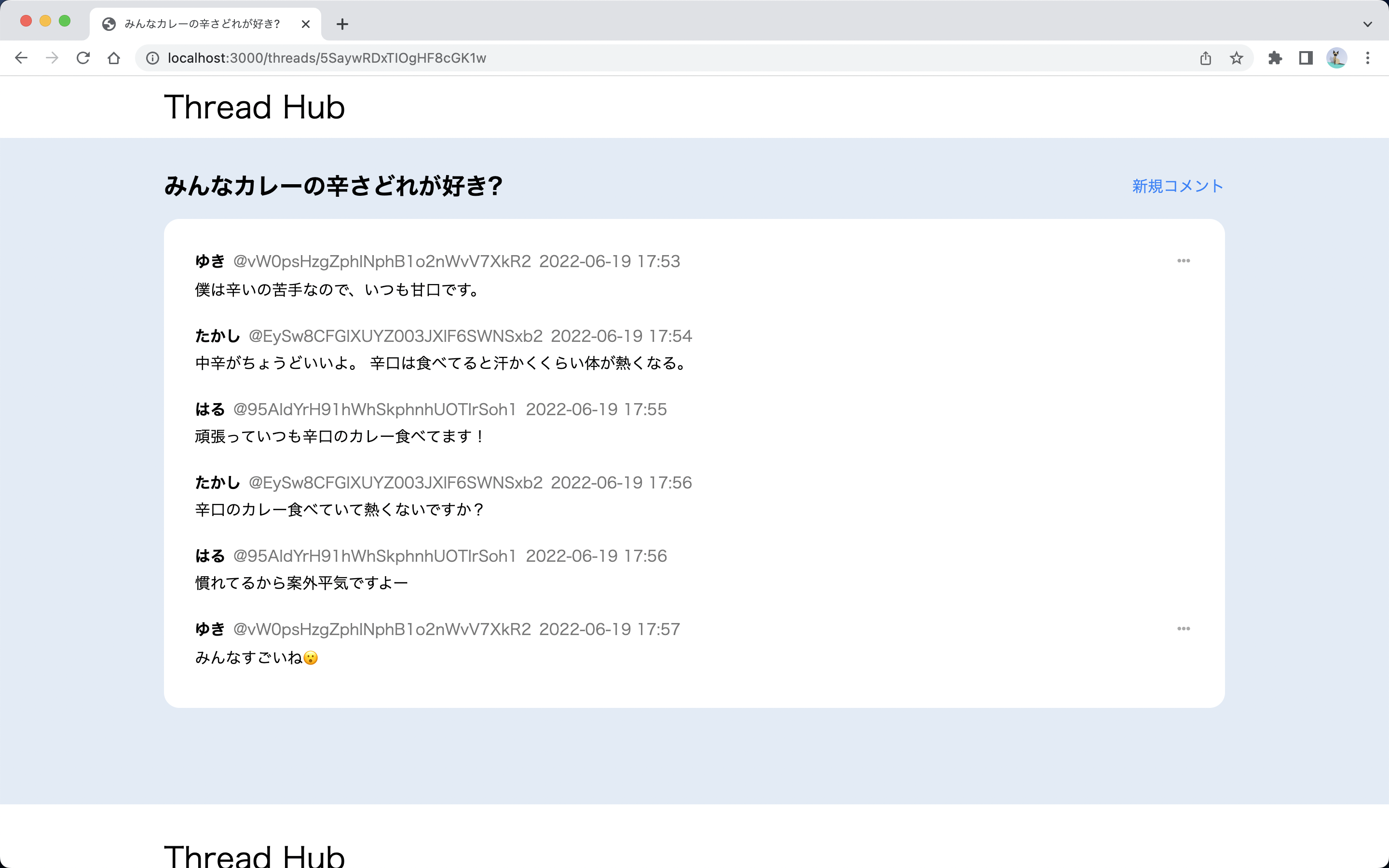Image resolution: width=1389 pixels, height=868 pixels.
Task: Click the browser profile avatar
Action: (1337, 57)
